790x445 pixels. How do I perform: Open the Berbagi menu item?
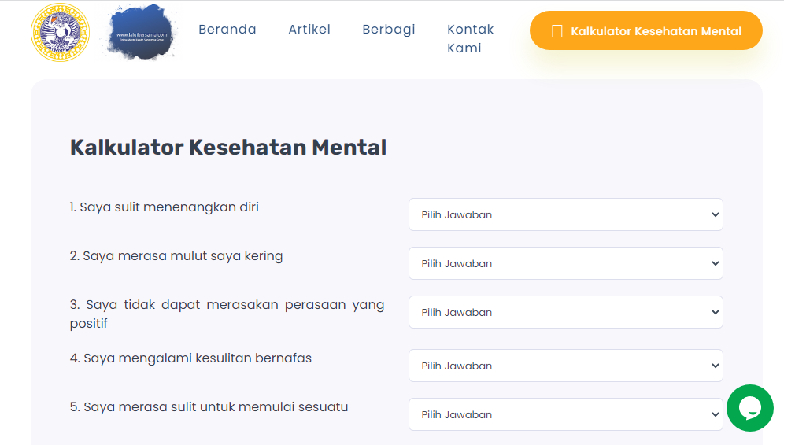coord(388,30)
